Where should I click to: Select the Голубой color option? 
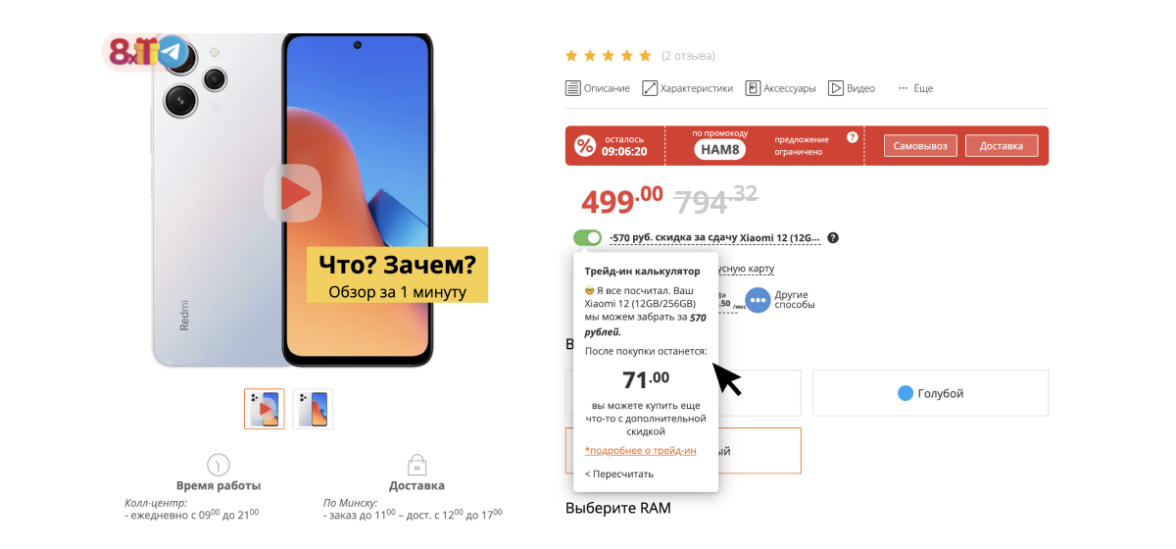pos(930,393)
